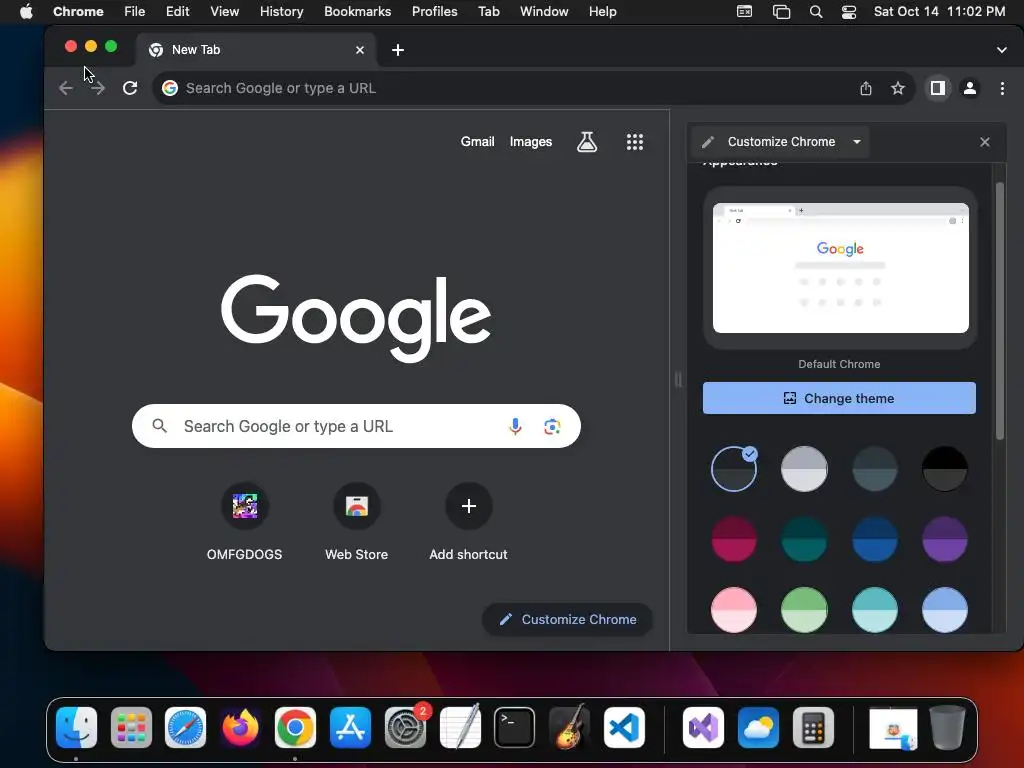1024x768 pixels.
Task: Open the Customize Chrome panel dropdown
Action: click(781, 142)
